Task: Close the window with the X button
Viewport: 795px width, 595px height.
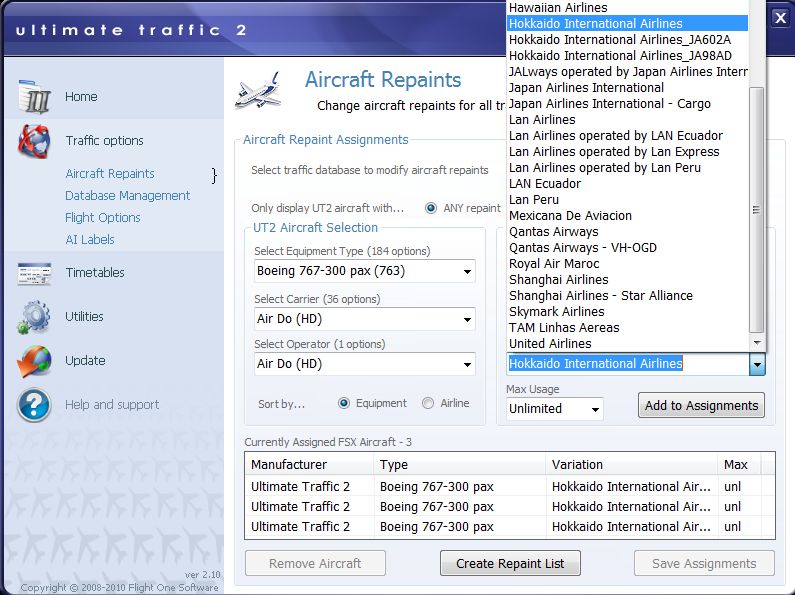Action: pyautogui.click(x=780, y=18)
